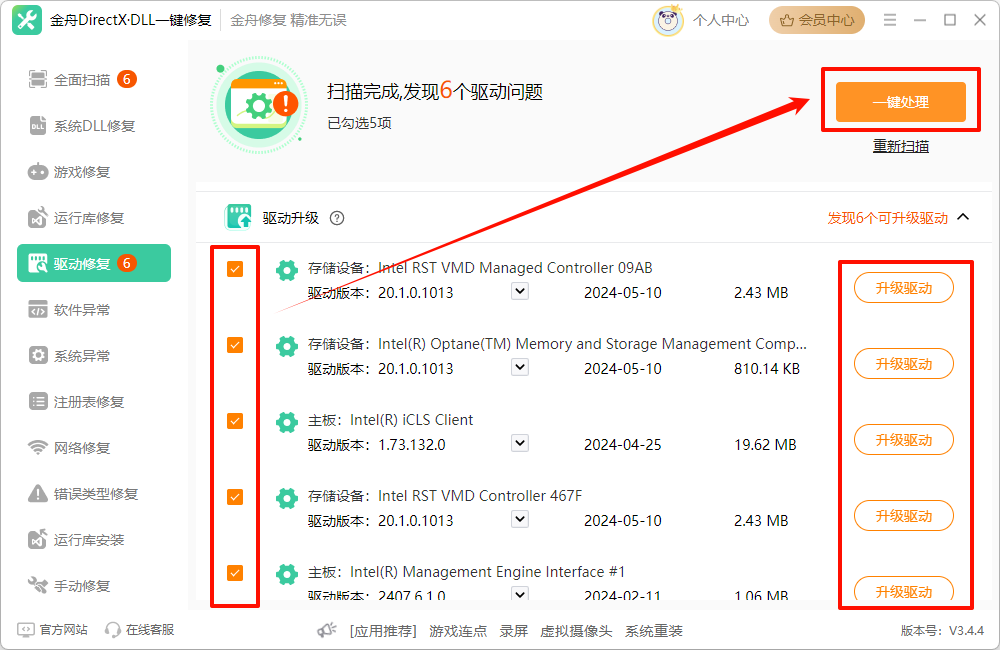This screenshot has width=1000, height=650.
Task: Click the orange 一键处理 button
Action: point(900,102)
